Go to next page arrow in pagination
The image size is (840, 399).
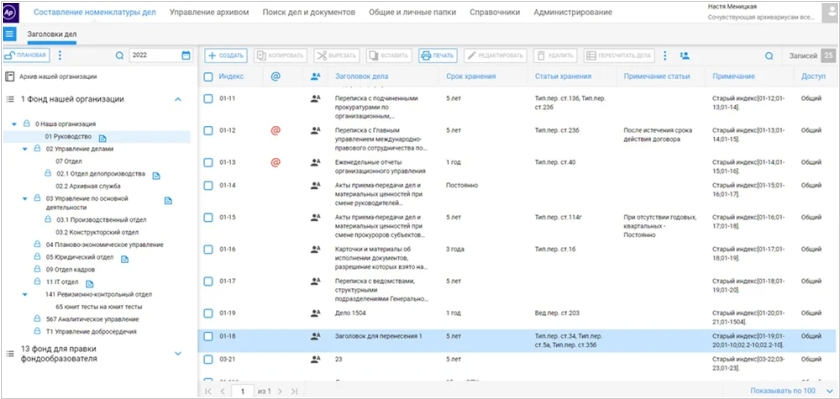[x=280, y=392]
